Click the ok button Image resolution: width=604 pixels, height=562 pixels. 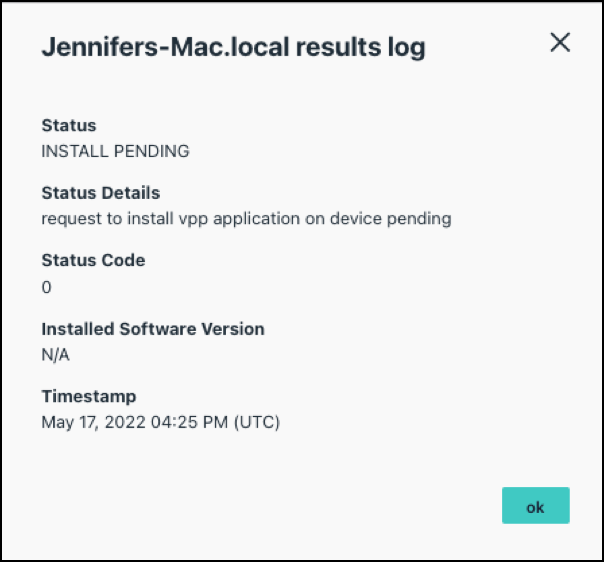(x=535, y=506)
